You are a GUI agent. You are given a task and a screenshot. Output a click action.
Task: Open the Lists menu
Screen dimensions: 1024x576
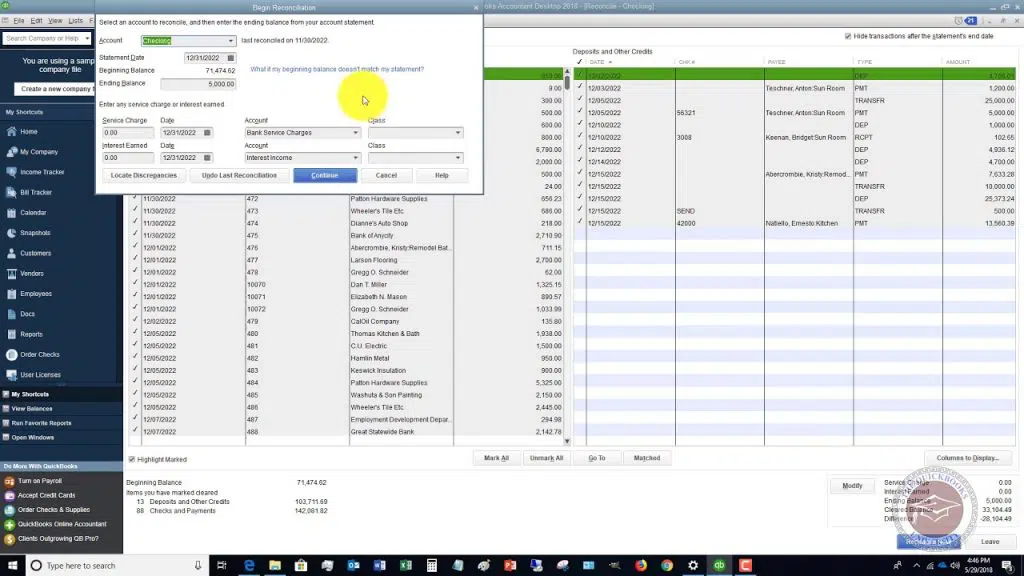pyautogui.click(x=76, y=21)
